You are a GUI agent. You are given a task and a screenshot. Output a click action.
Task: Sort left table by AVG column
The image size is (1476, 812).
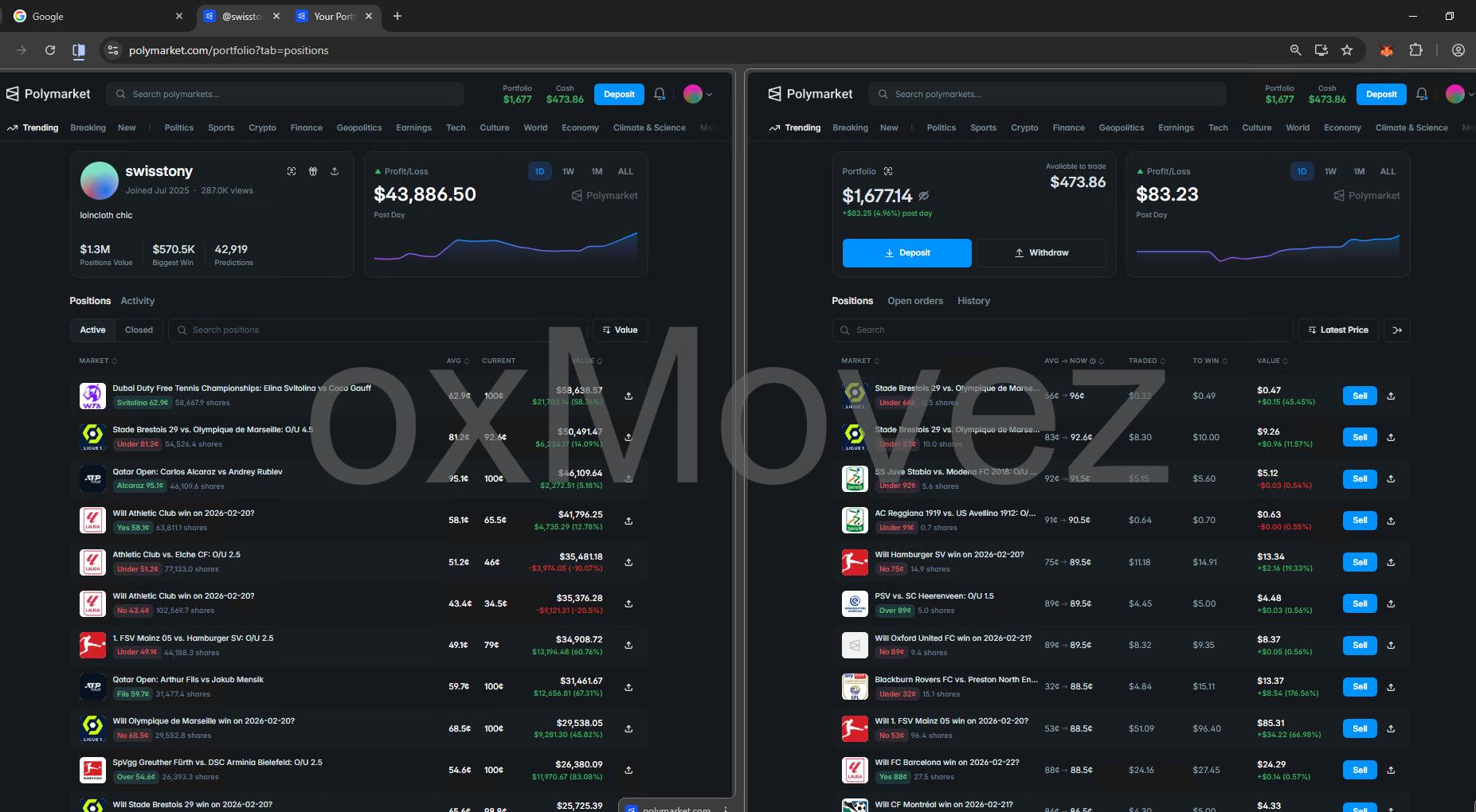pyautogui.click(x=458, y=361)
